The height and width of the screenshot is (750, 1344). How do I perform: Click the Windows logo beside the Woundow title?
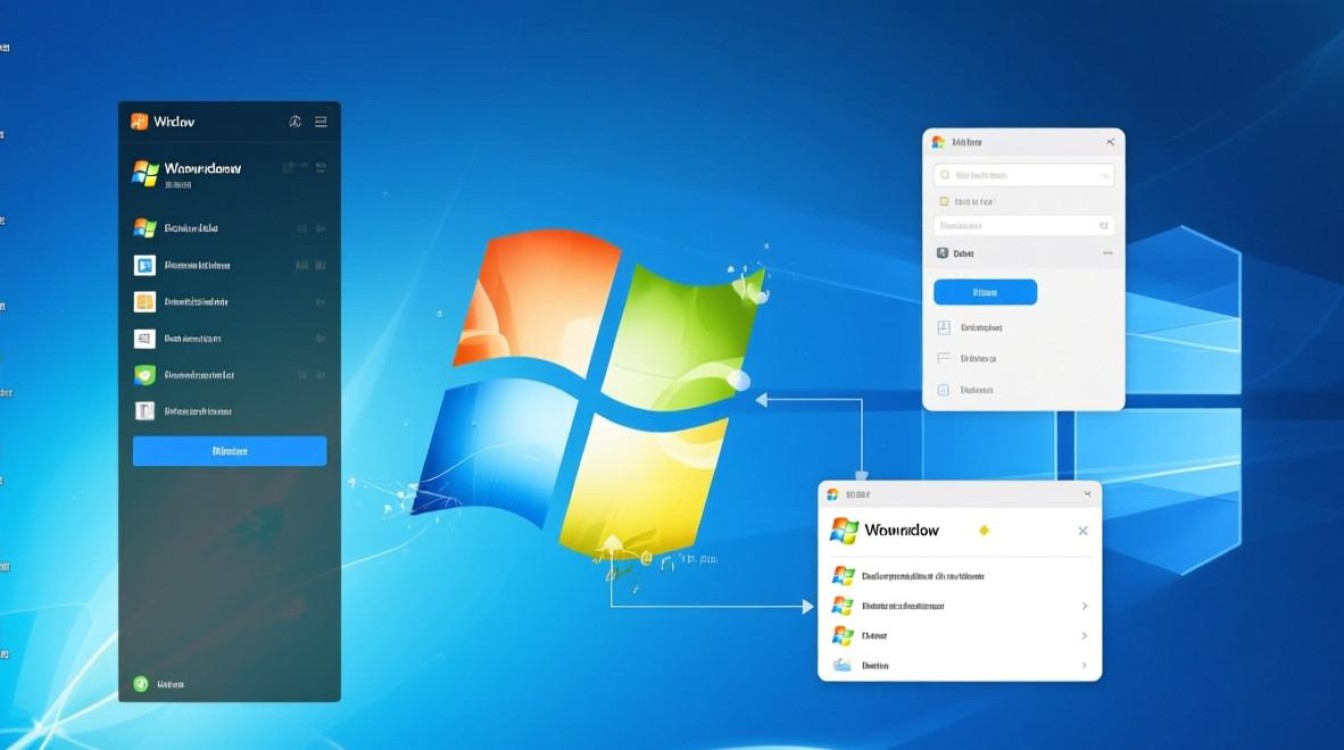pos(844,530)
